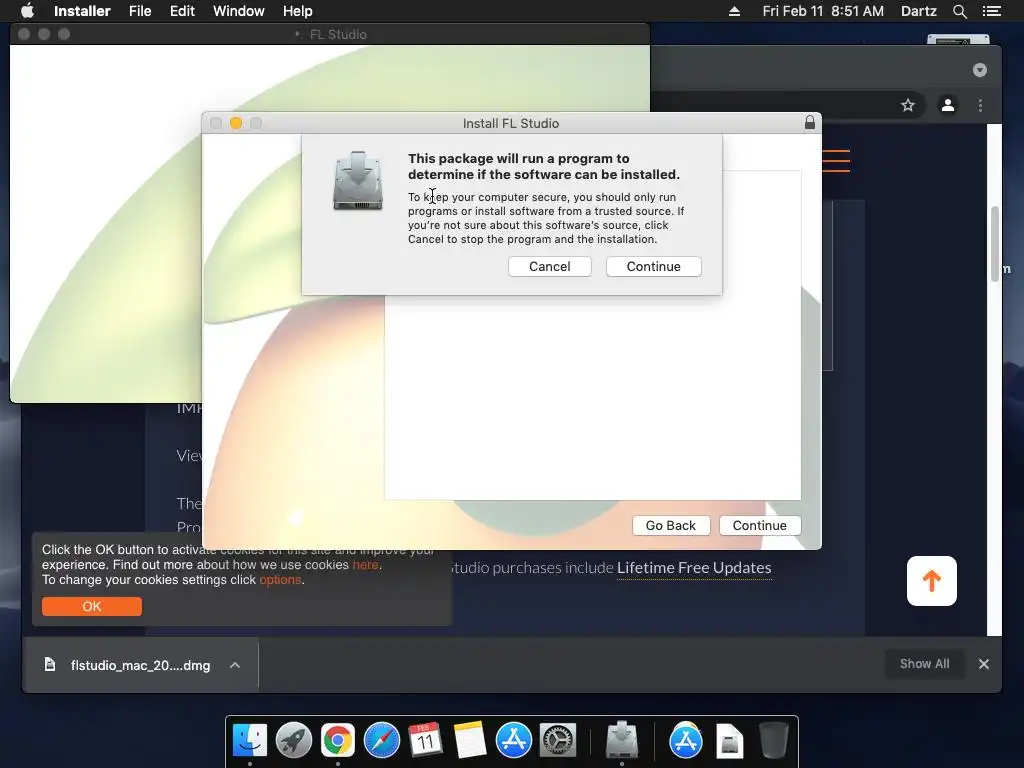Click the Dartz user name in menu bar
This screenshot has width=1024, height=768.
[918, 11]
